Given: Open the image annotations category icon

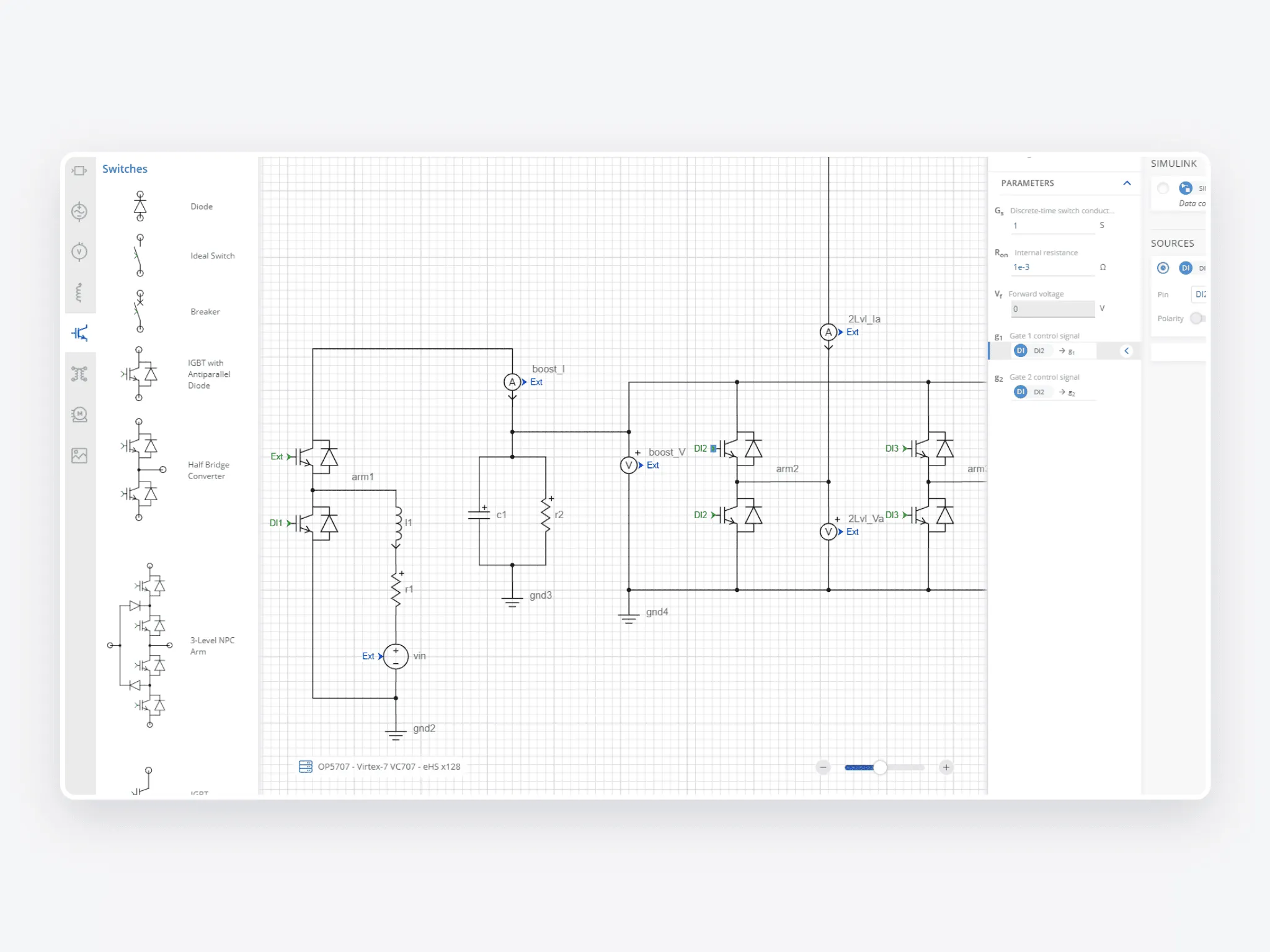Looking at the screenshot, I should [x=79, y=456].
